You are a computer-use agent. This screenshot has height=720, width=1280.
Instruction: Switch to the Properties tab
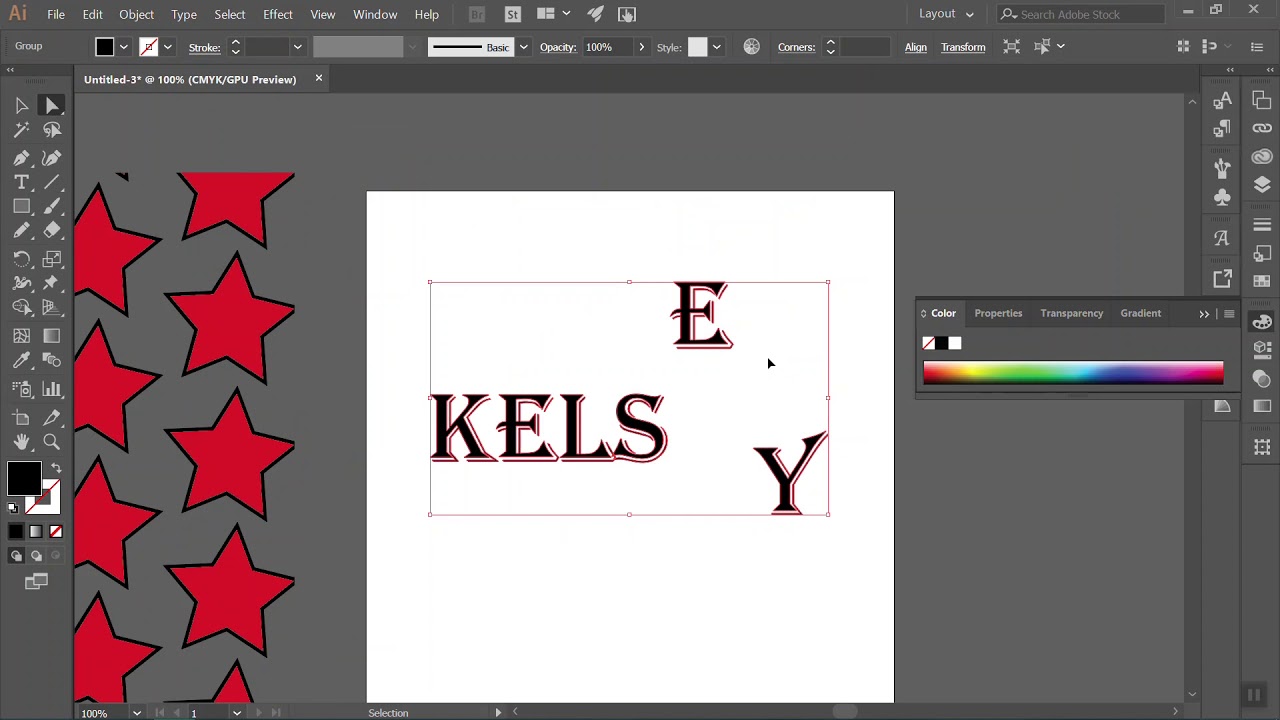point(998,313)
